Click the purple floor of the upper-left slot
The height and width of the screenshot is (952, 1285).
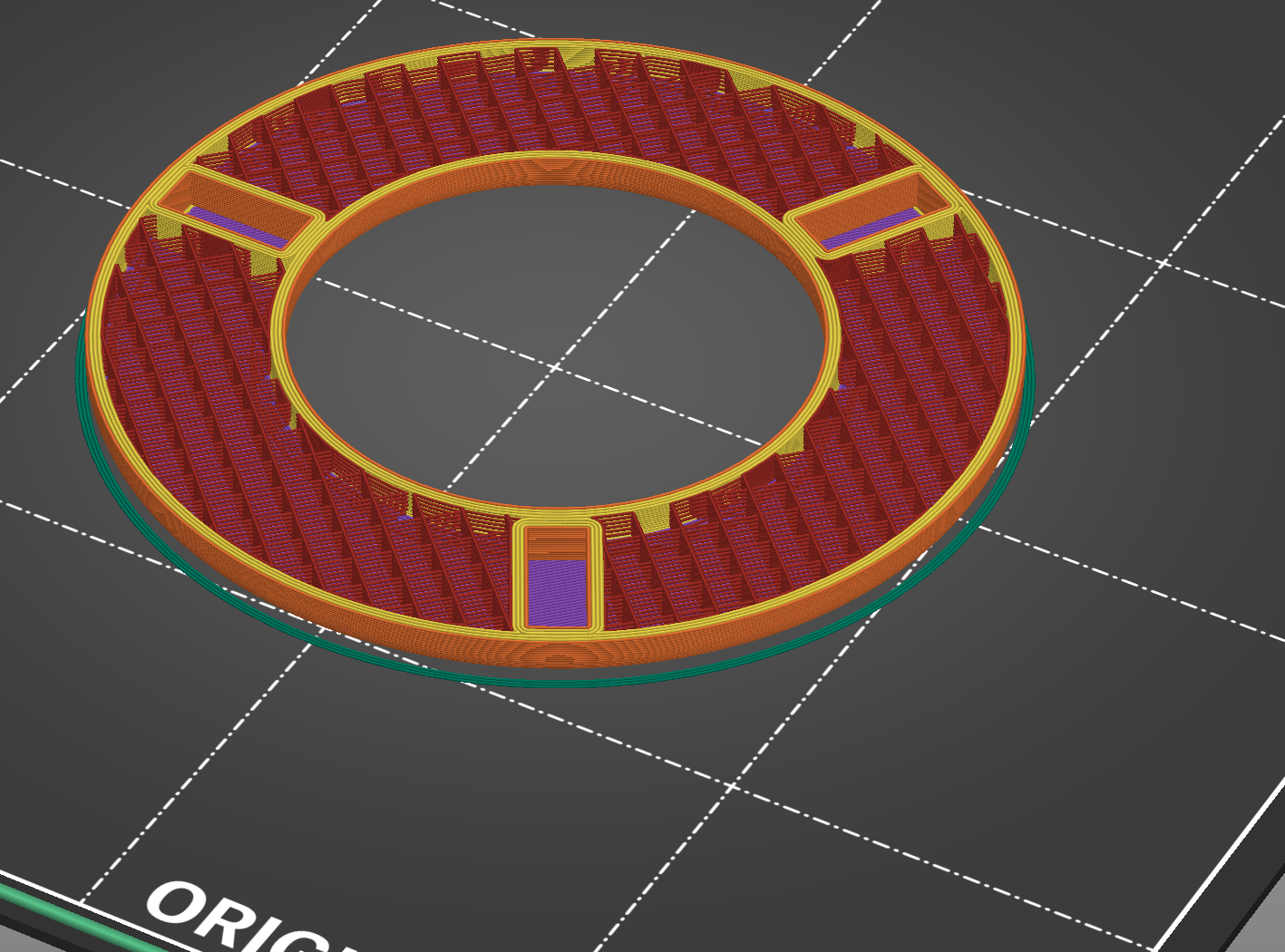click(238, 228)
